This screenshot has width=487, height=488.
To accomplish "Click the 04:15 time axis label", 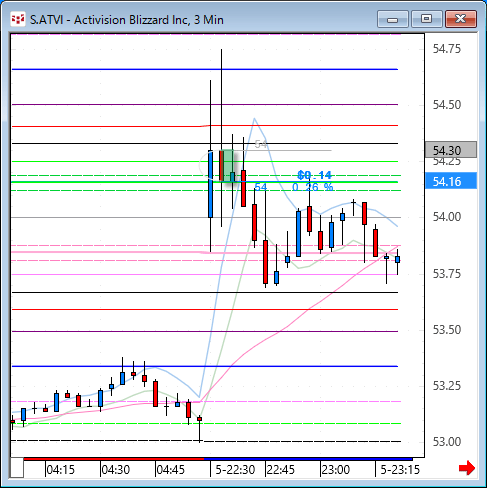I will [60, 470].
